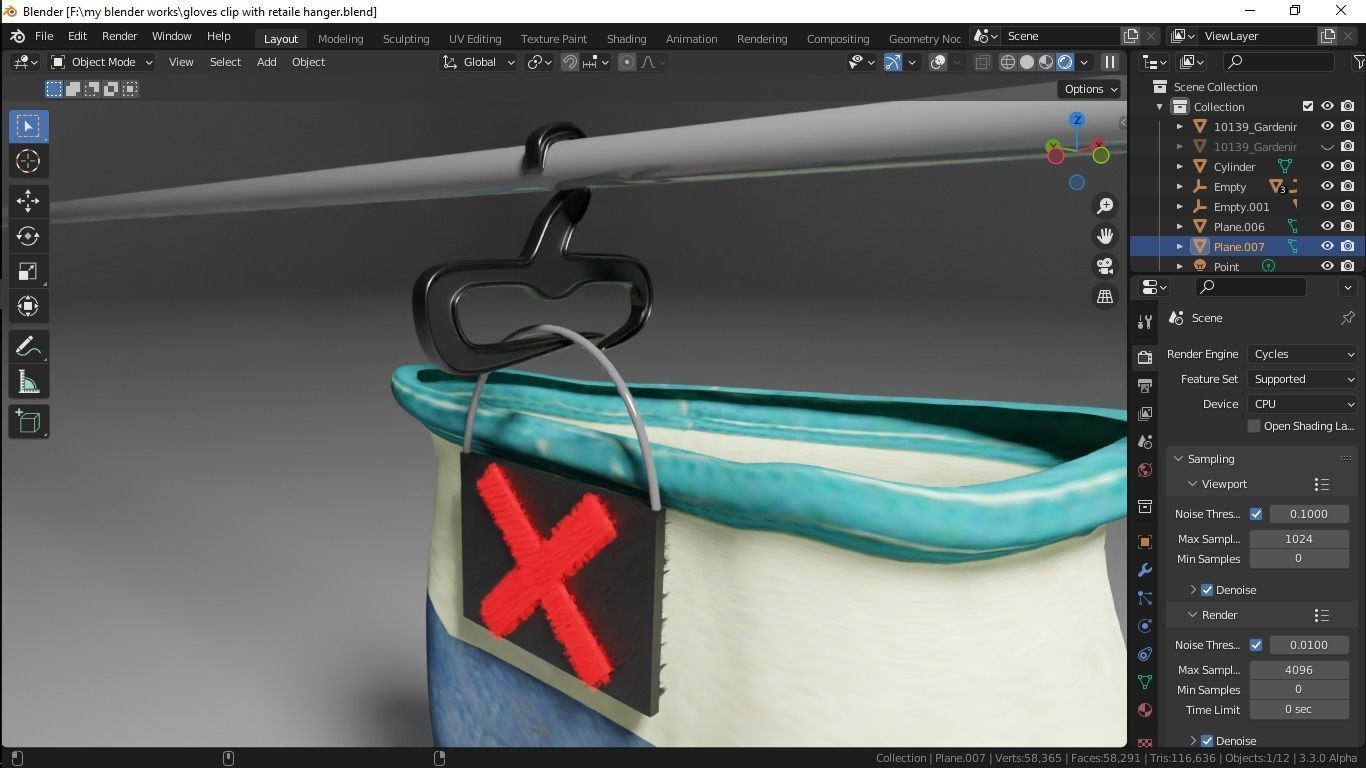Image resolution: width=1366 pixels, height=768 pixels.
Task: Select the Move tool
Action: point(28,201)
